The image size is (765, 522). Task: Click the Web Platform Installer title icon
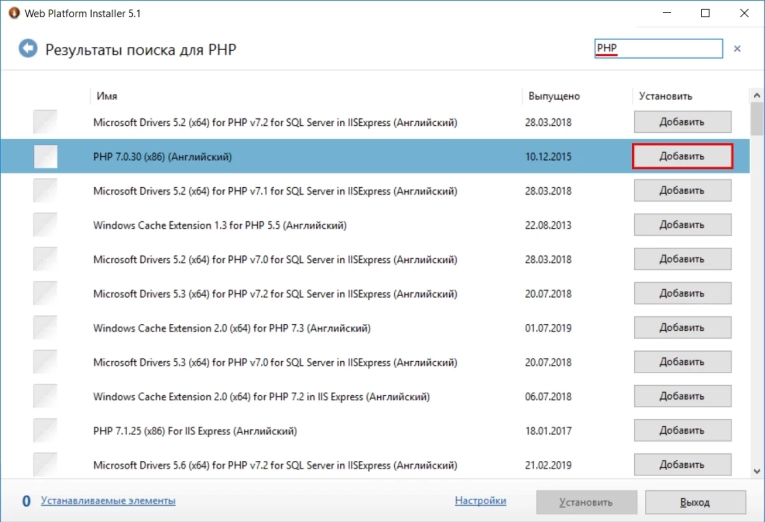click(14, 13)
